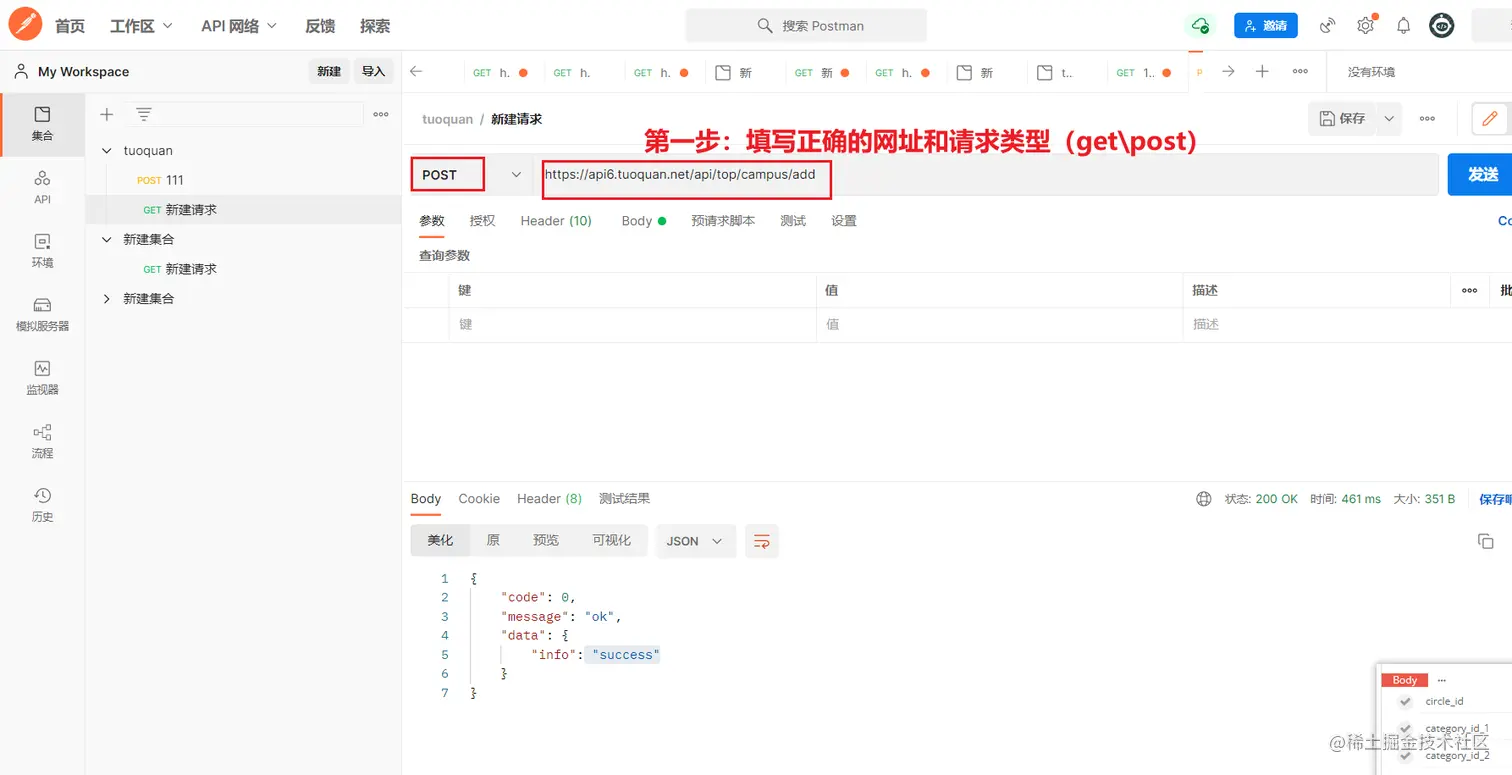1512x775 pixels.
Task: Click the user avatar icon
Action: [x=1441, y=26]
